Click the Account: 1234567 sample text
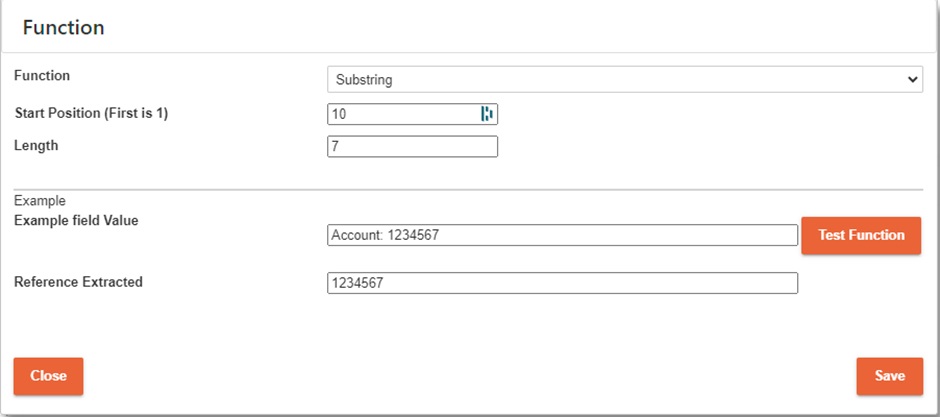 [385, 235]
